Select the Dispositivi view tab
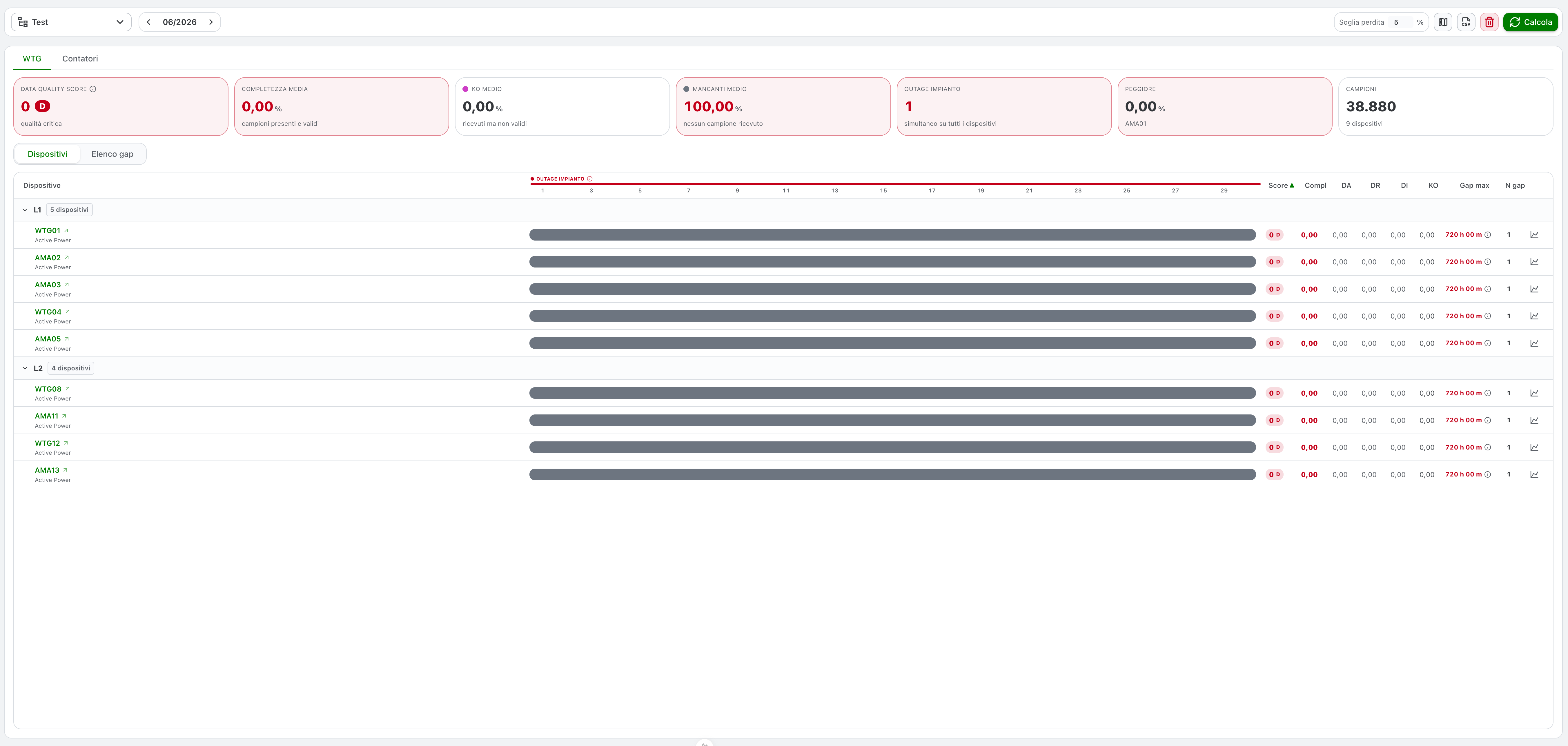The image size is (1568, 746). tap(48, 154)
